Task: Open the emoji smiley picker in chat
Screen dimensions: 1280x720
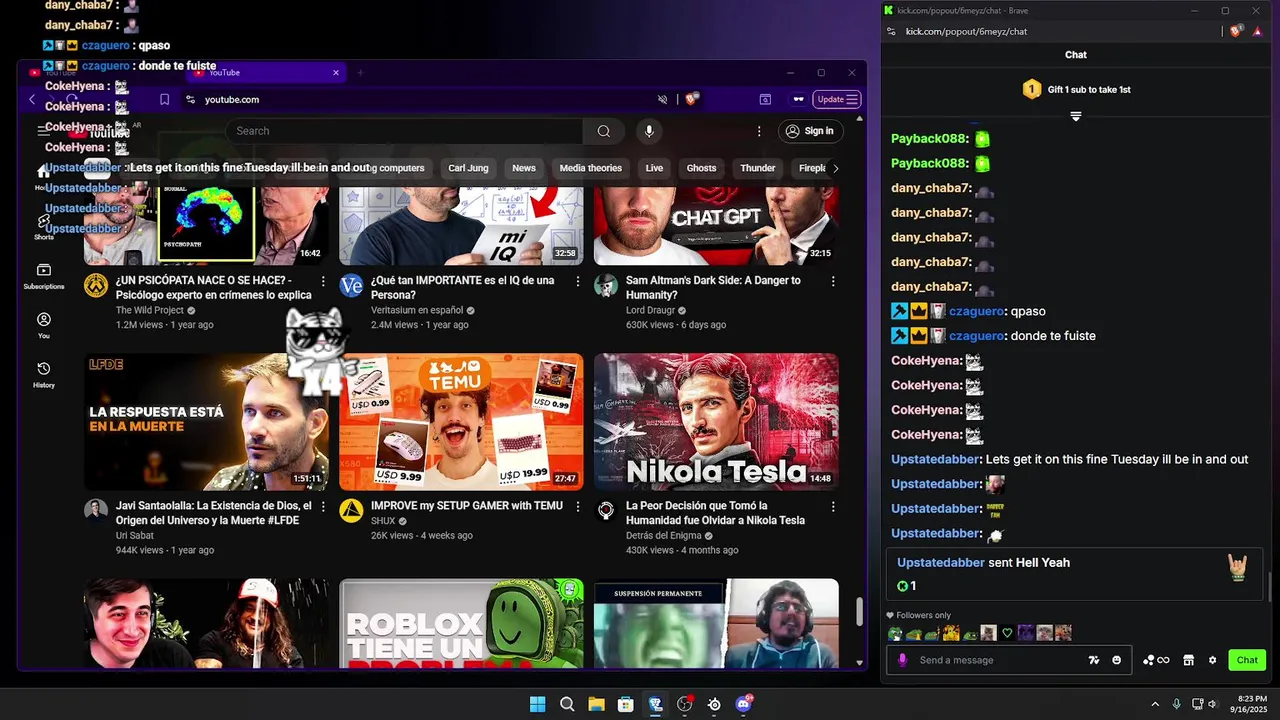Action: click(1116, 660)
